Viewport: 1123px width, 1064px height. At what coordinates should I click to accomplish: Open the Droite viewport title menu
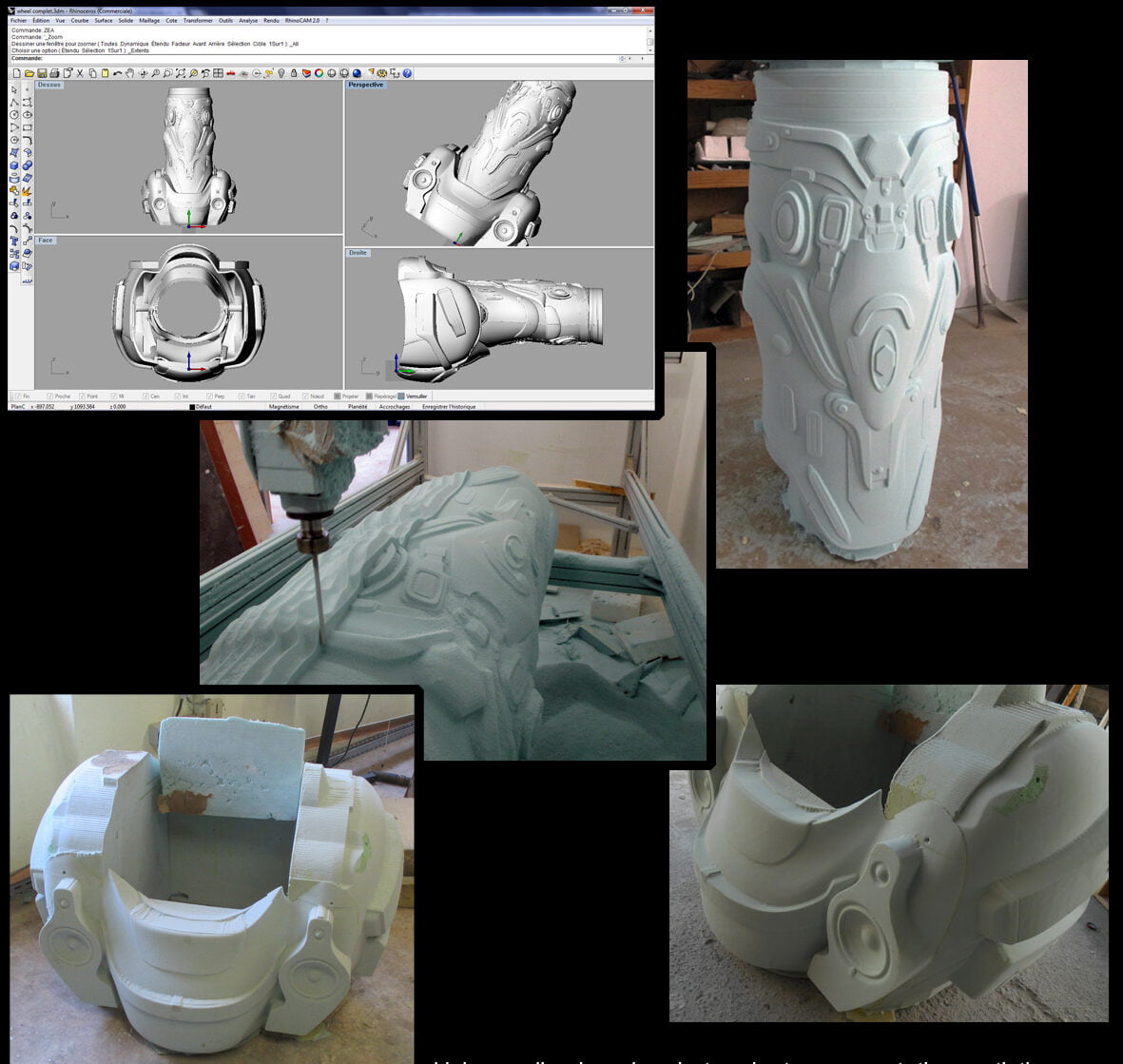click(358, 253)
